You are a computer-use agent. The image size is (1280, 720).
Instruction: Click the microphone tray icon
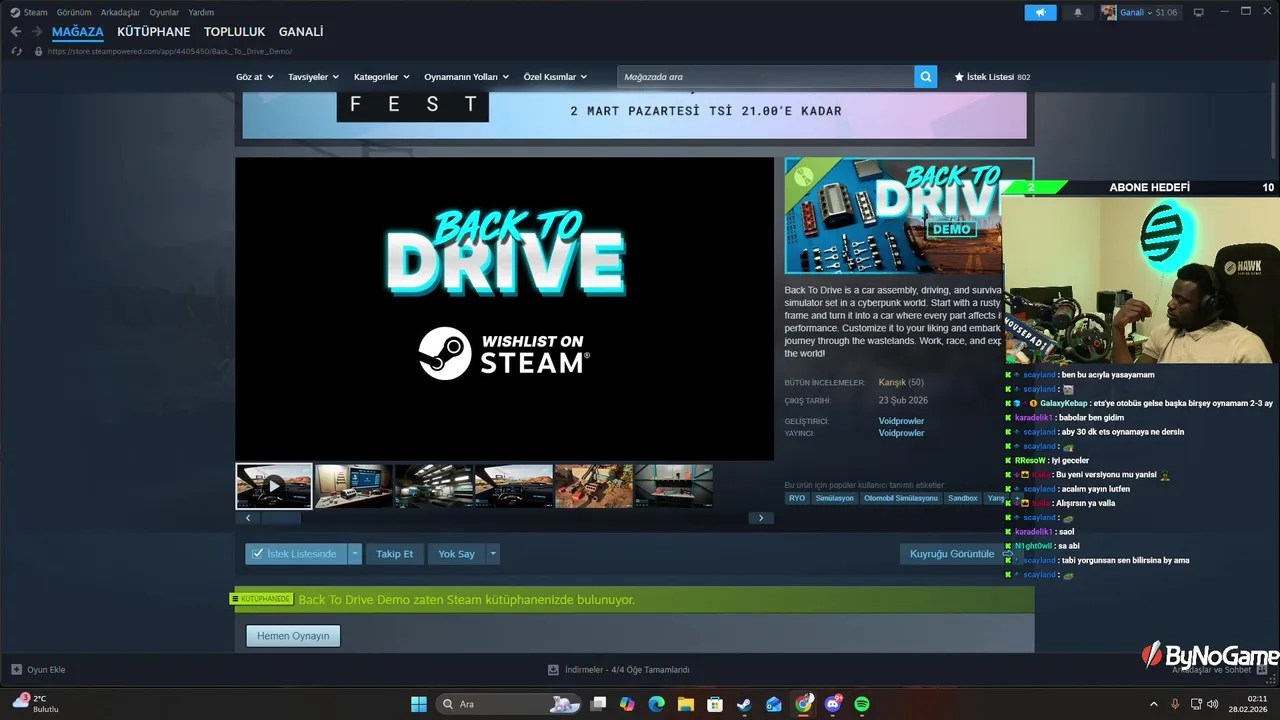[x=1175, y=704]
